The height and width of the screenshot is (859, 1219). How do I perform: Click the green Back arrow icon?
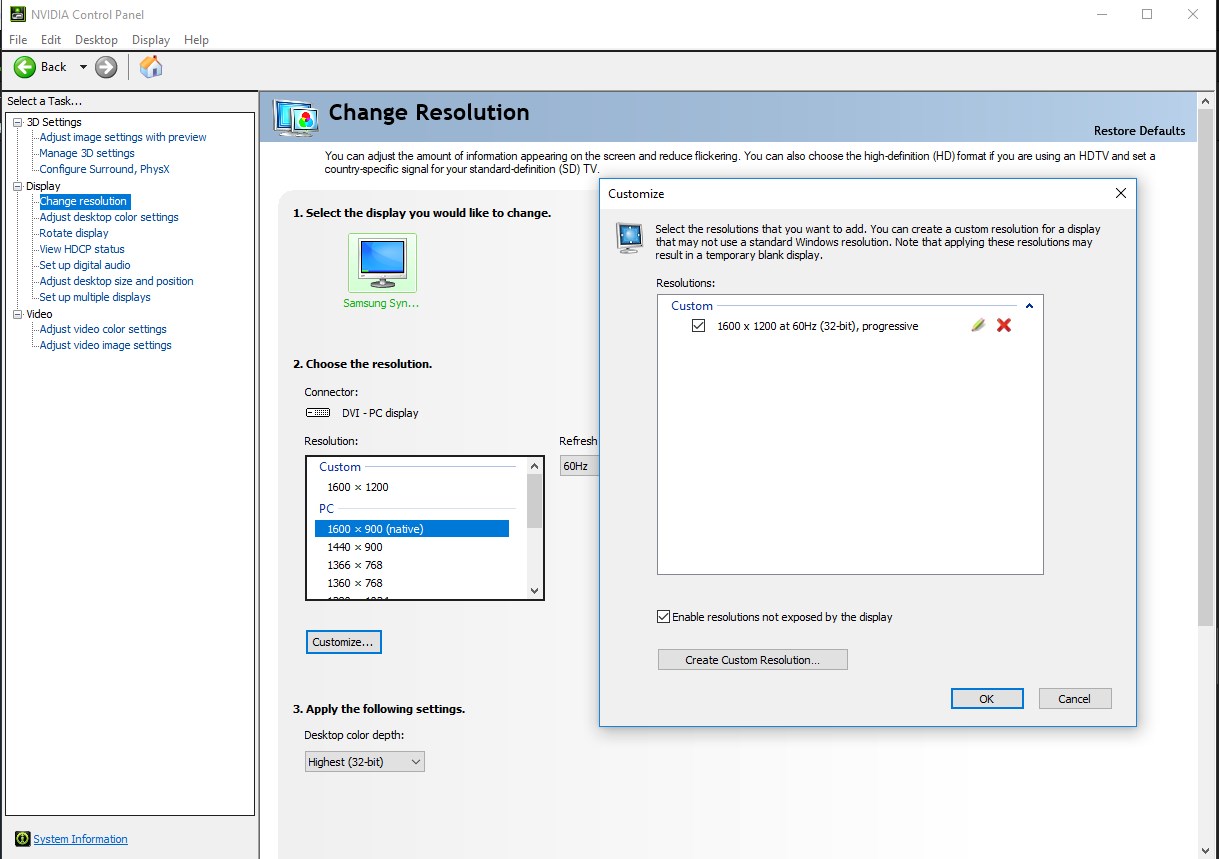(25, 67)
